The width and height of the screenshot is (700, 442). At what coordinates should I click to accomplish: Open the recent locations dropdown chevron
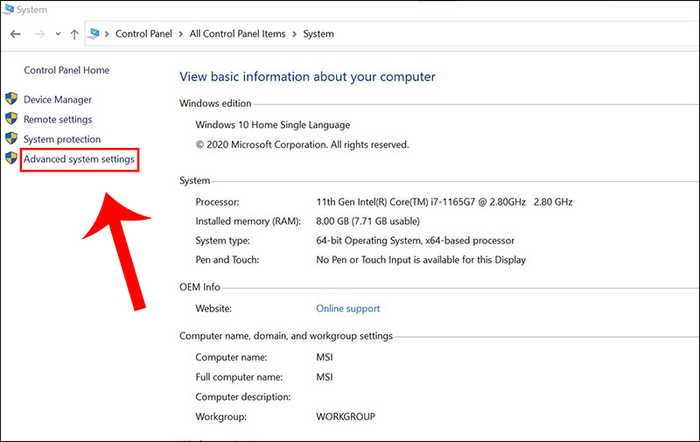(x=58, y=34)
